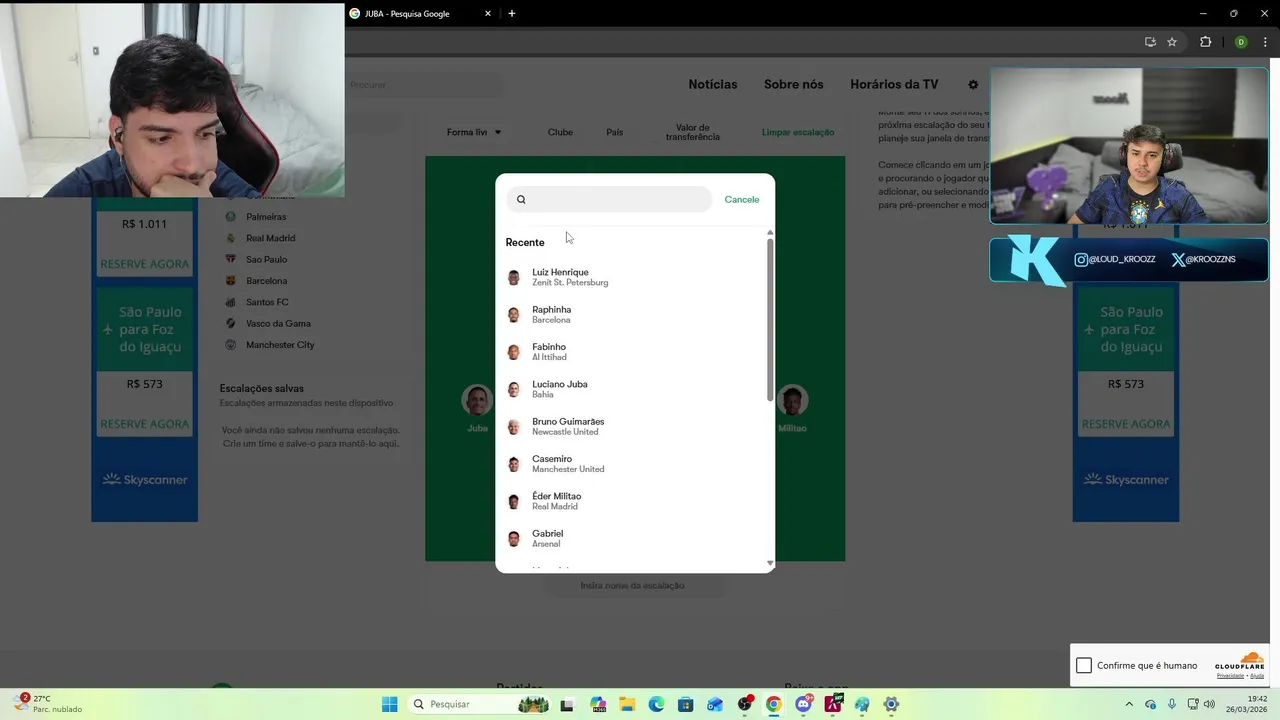Open the Chrome extensions puzzle icon
The height and width of the screenshot is (720, 1280).
tap(1205, 42)
